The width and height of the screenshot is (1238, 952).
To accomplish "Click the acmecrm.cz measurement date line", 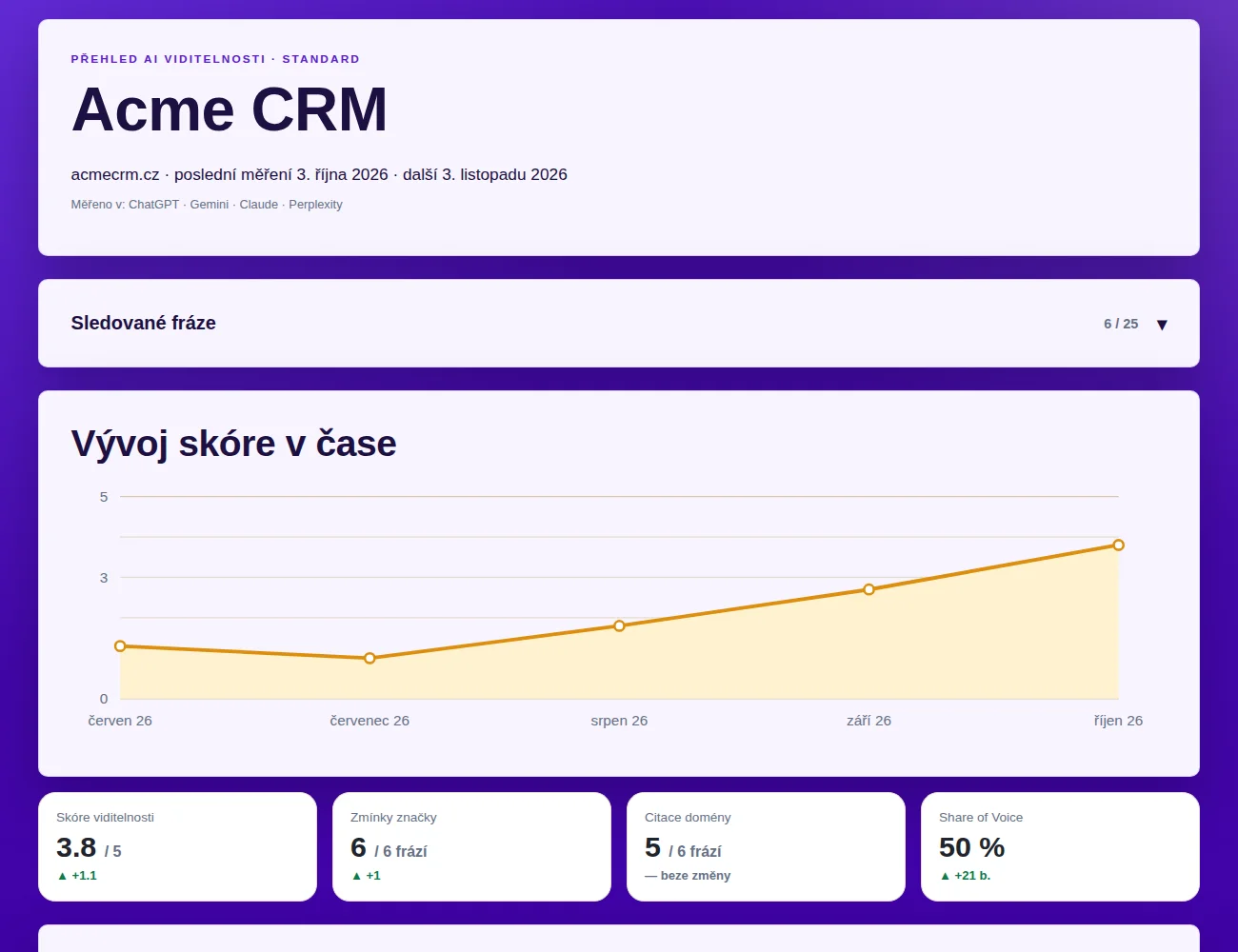I will [x=319, y=174].
